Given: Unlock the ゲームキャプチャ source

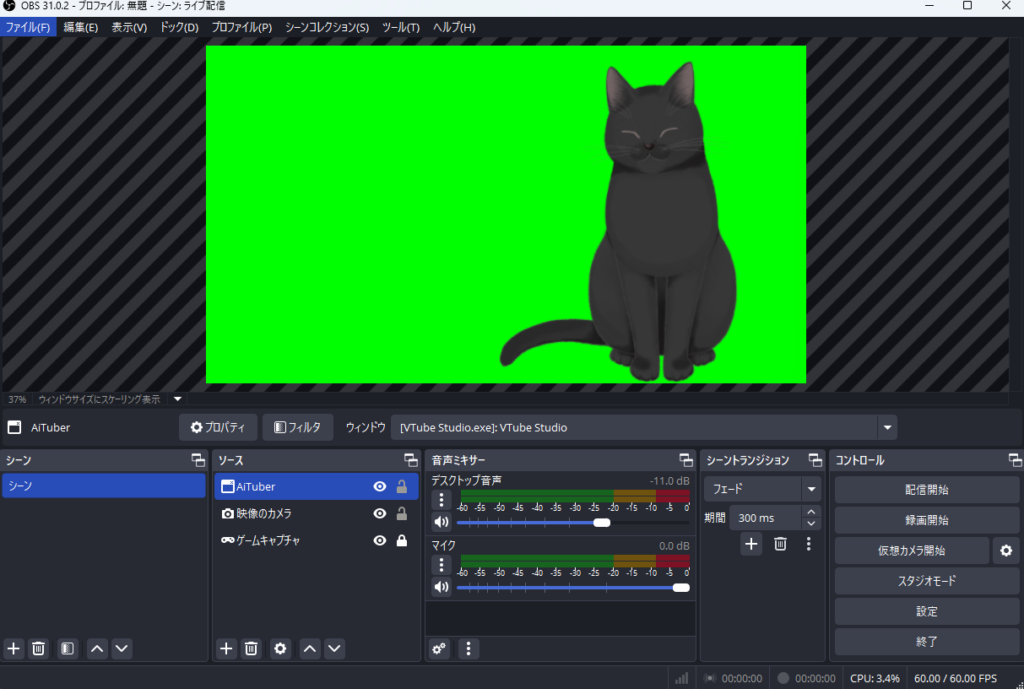Looking at the screenshot, I should pos(402,541).
